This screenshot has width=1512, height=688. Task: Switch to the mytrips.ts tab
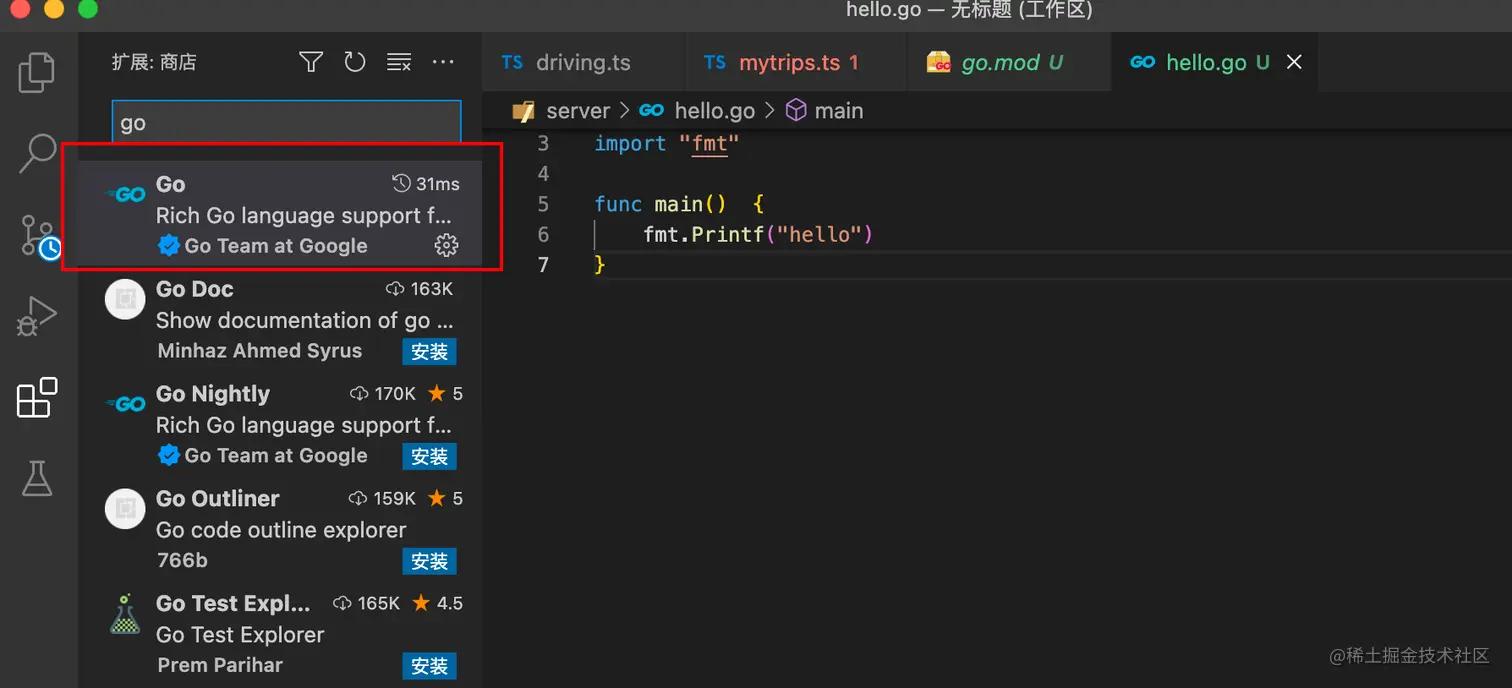[x=796, y=62]
